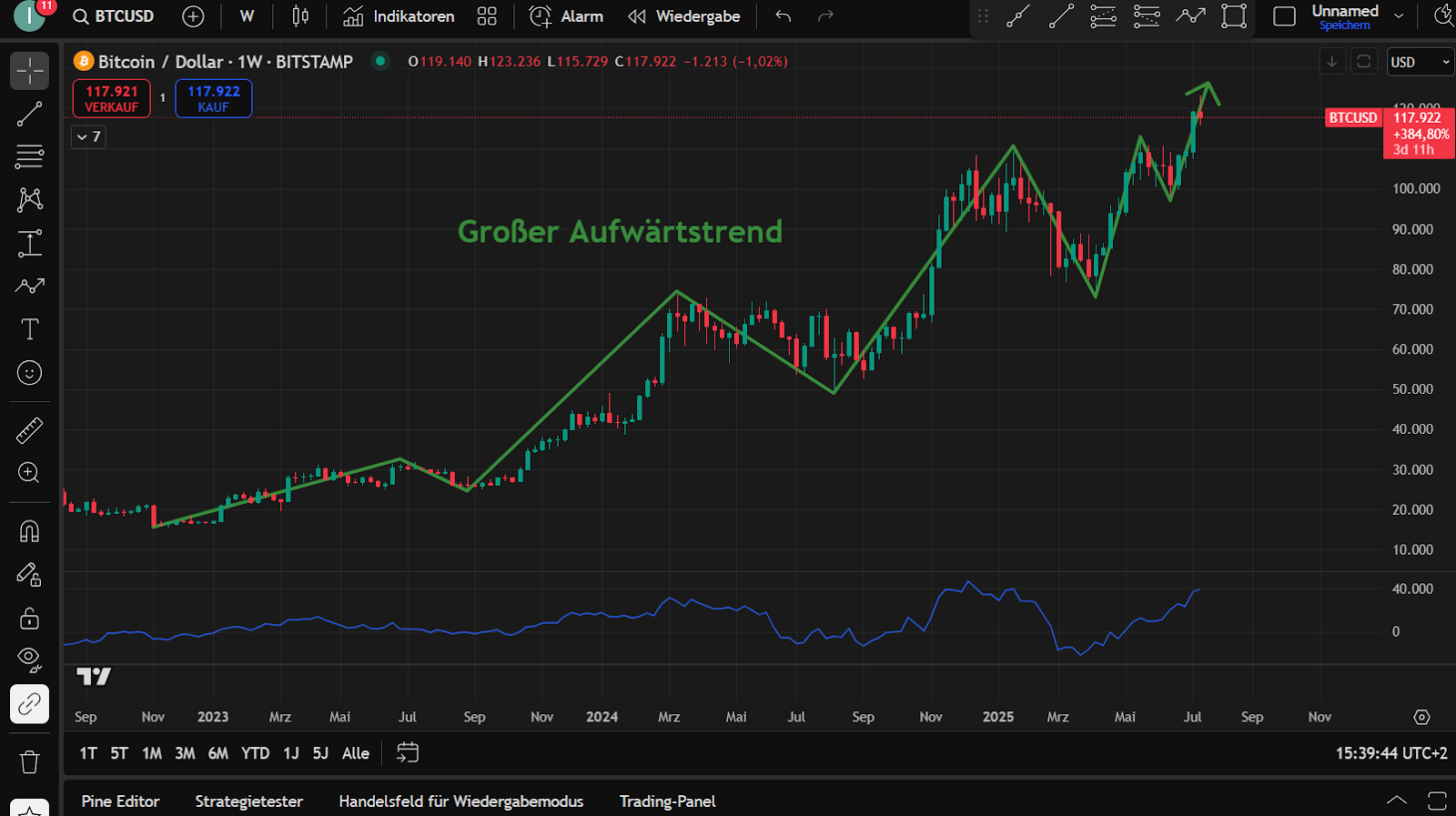Screen dimensions: 1456x816
Task: Open the Fibonacci retracement tool group
Action: click(29, 156)
